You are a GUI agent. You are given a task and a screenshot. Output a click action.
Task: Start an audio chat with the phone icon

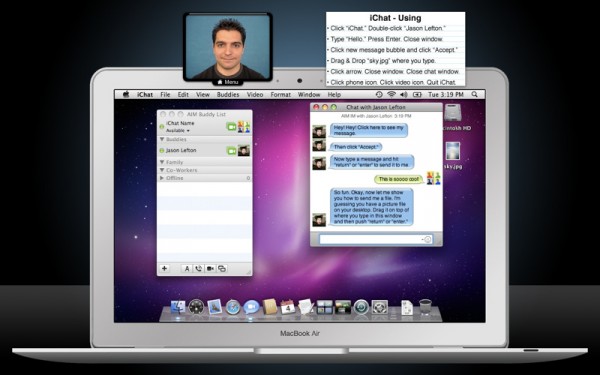tap(199, 269)
